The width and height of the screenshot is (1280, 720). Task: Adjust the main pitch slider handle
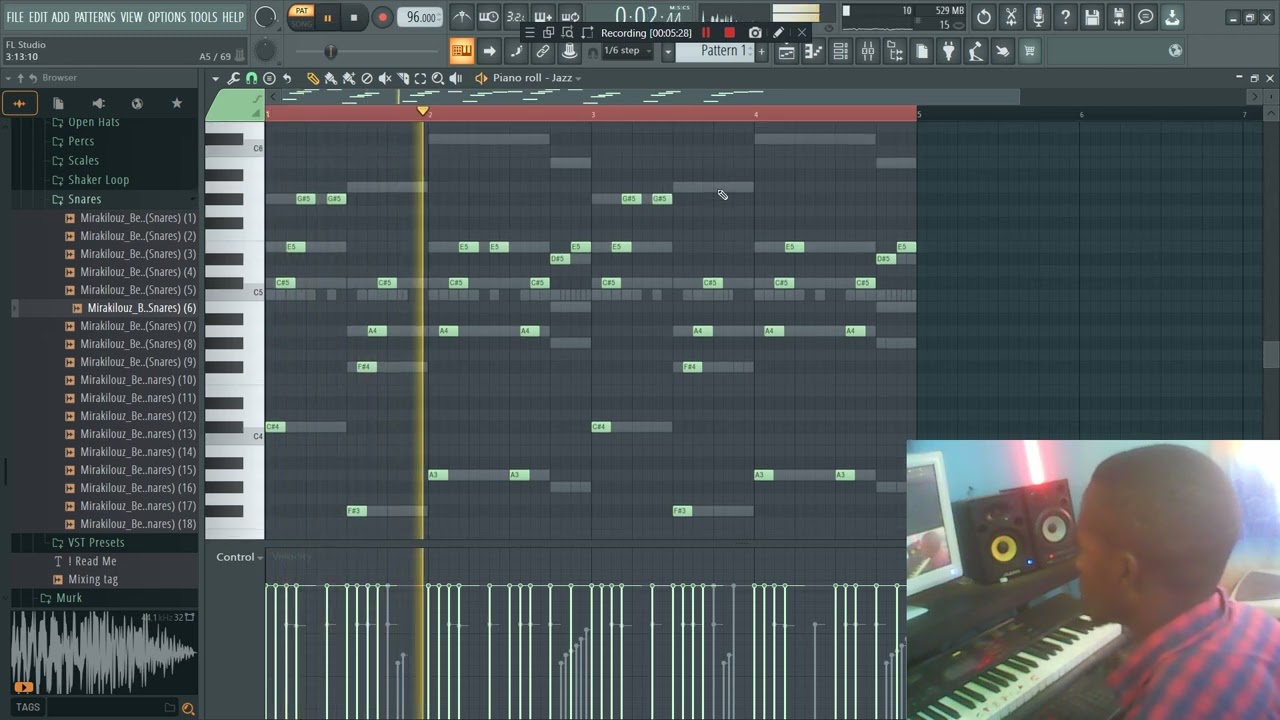click(x=330, y=51)
